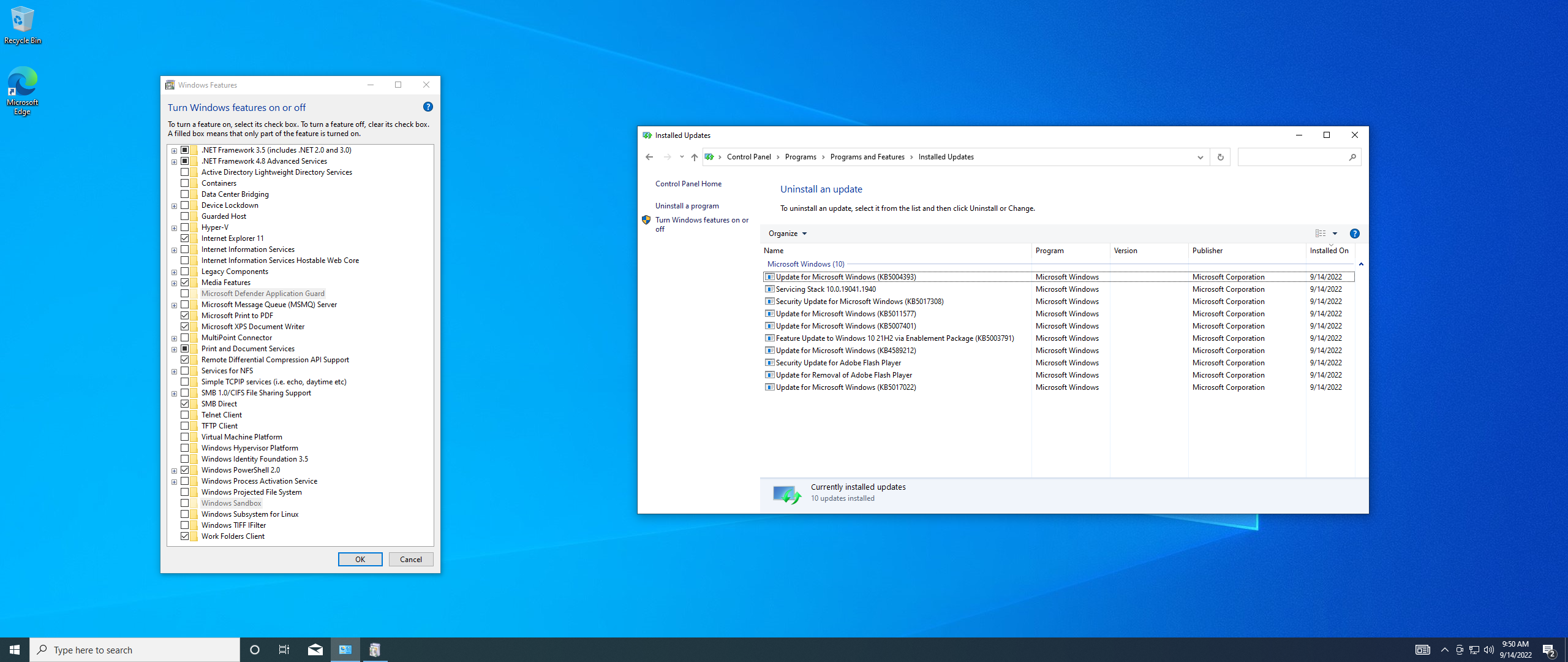Show hidden system tray icons
The width and height of the screenshot is (1568, 662).
(x=1445, y=650)
